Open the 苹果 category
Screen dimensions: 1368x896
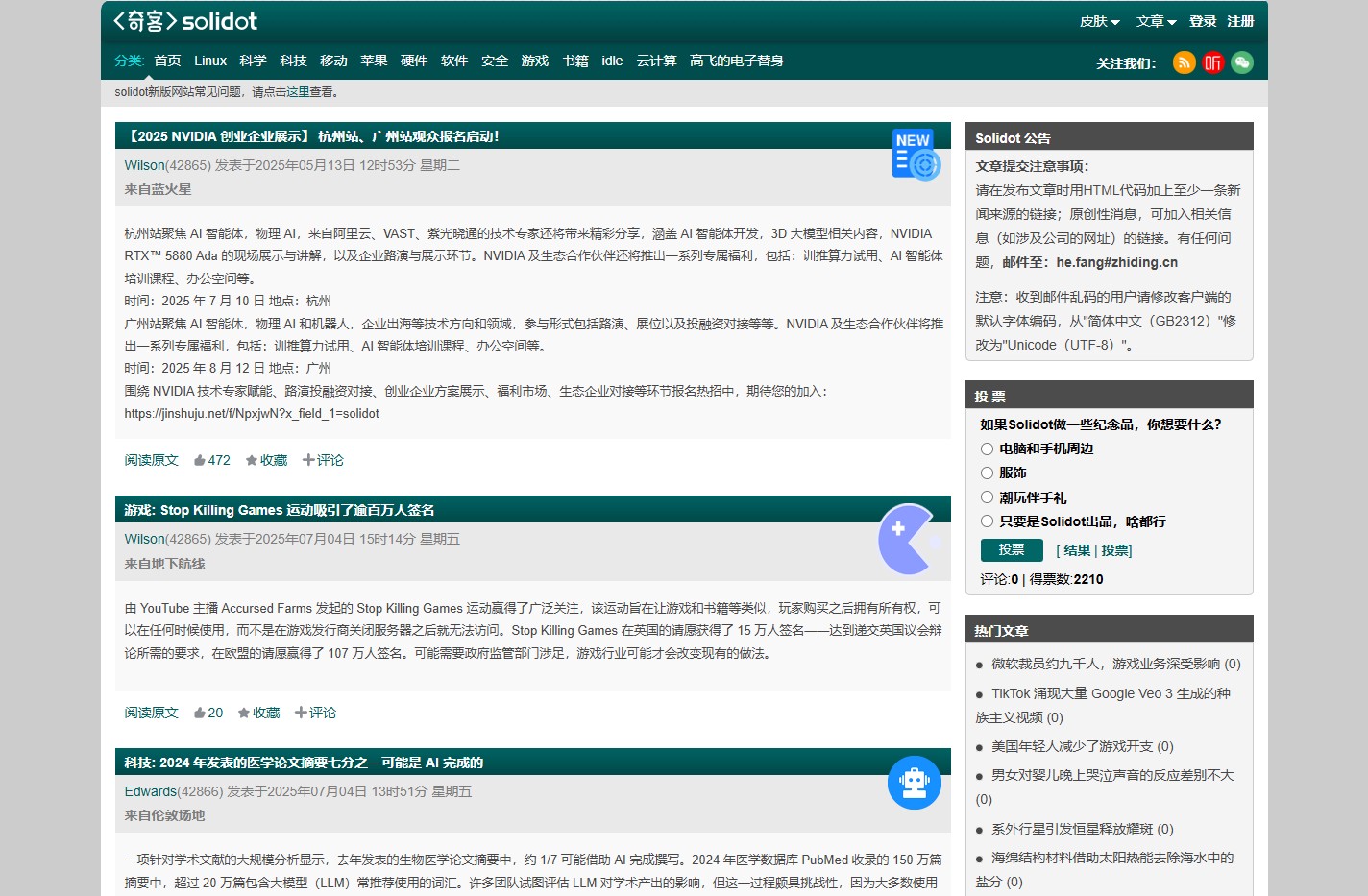(x=375, y=61)
